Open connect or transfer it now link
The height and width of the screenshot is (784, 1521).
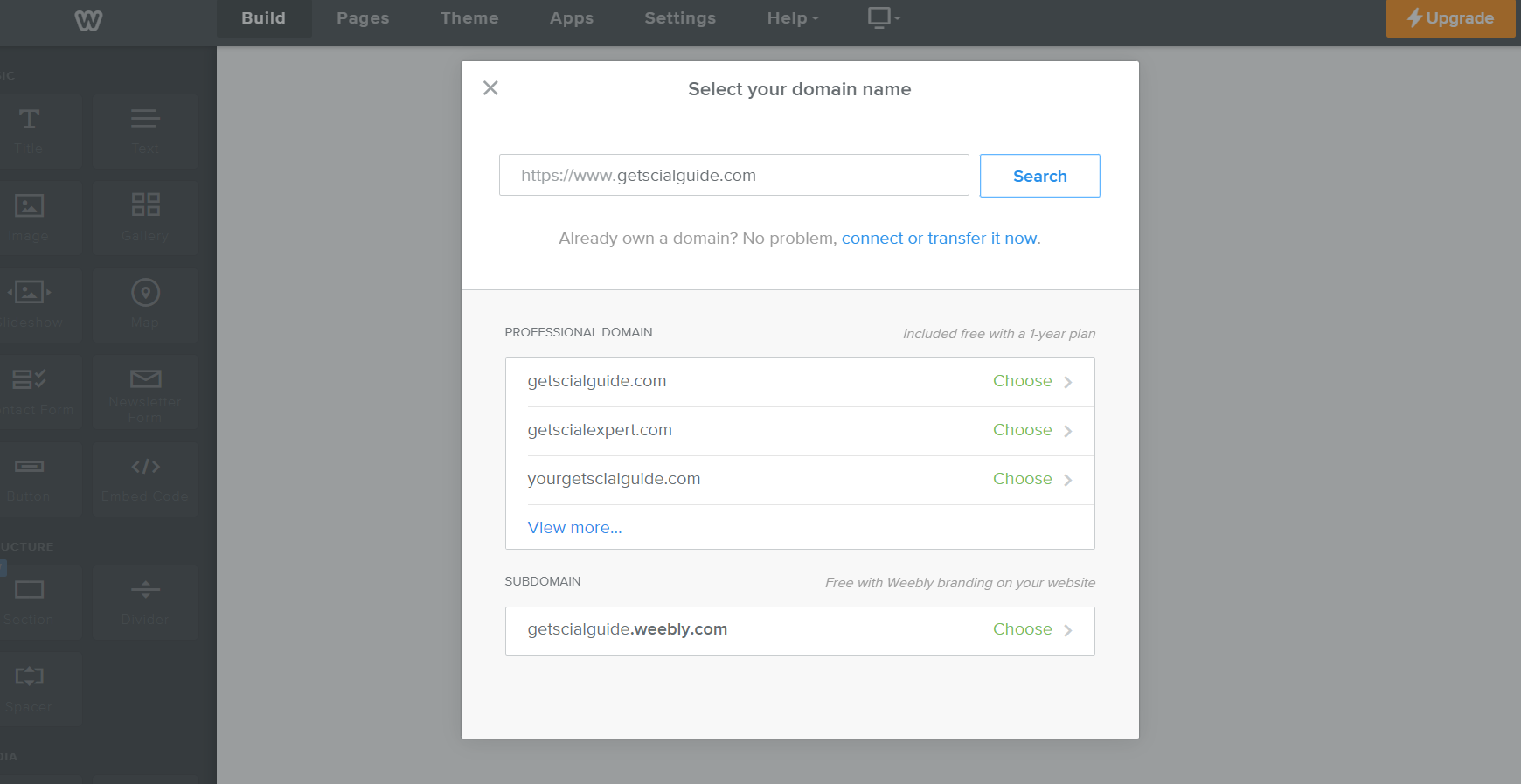(x=939, y=239)
